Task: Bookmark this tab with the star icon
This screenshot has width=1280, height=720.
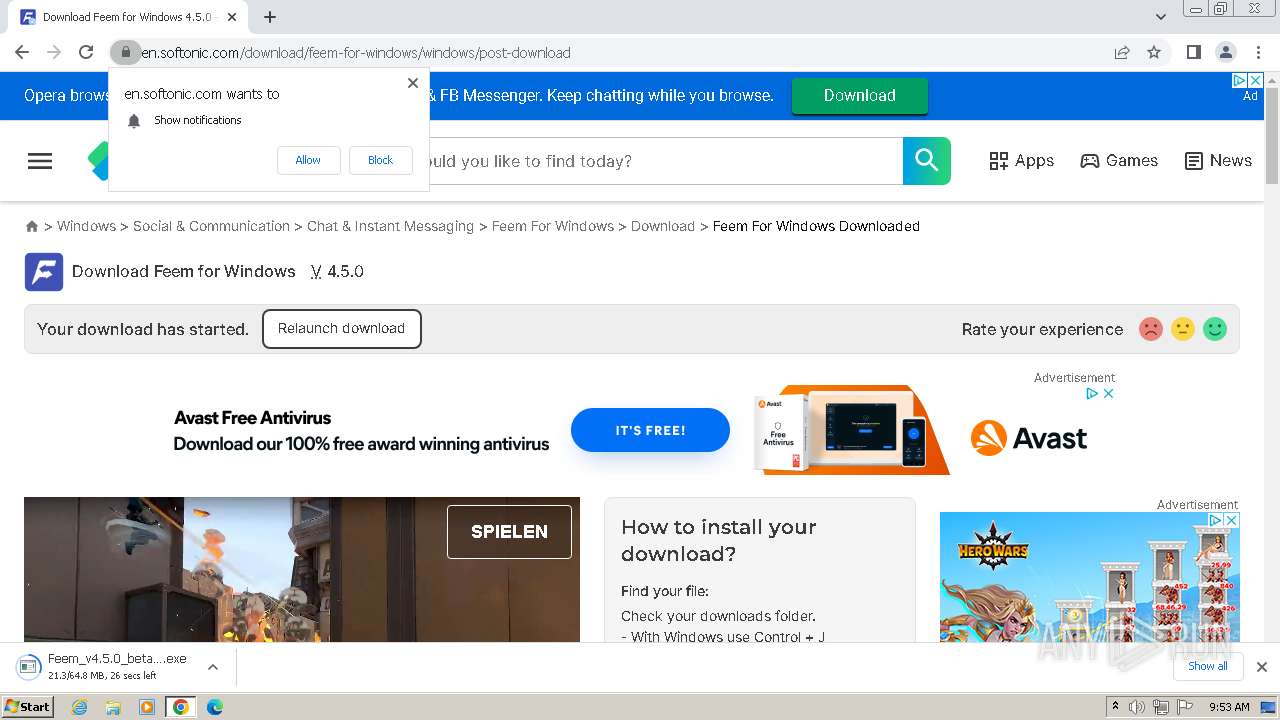Action: coord(1154,52)
